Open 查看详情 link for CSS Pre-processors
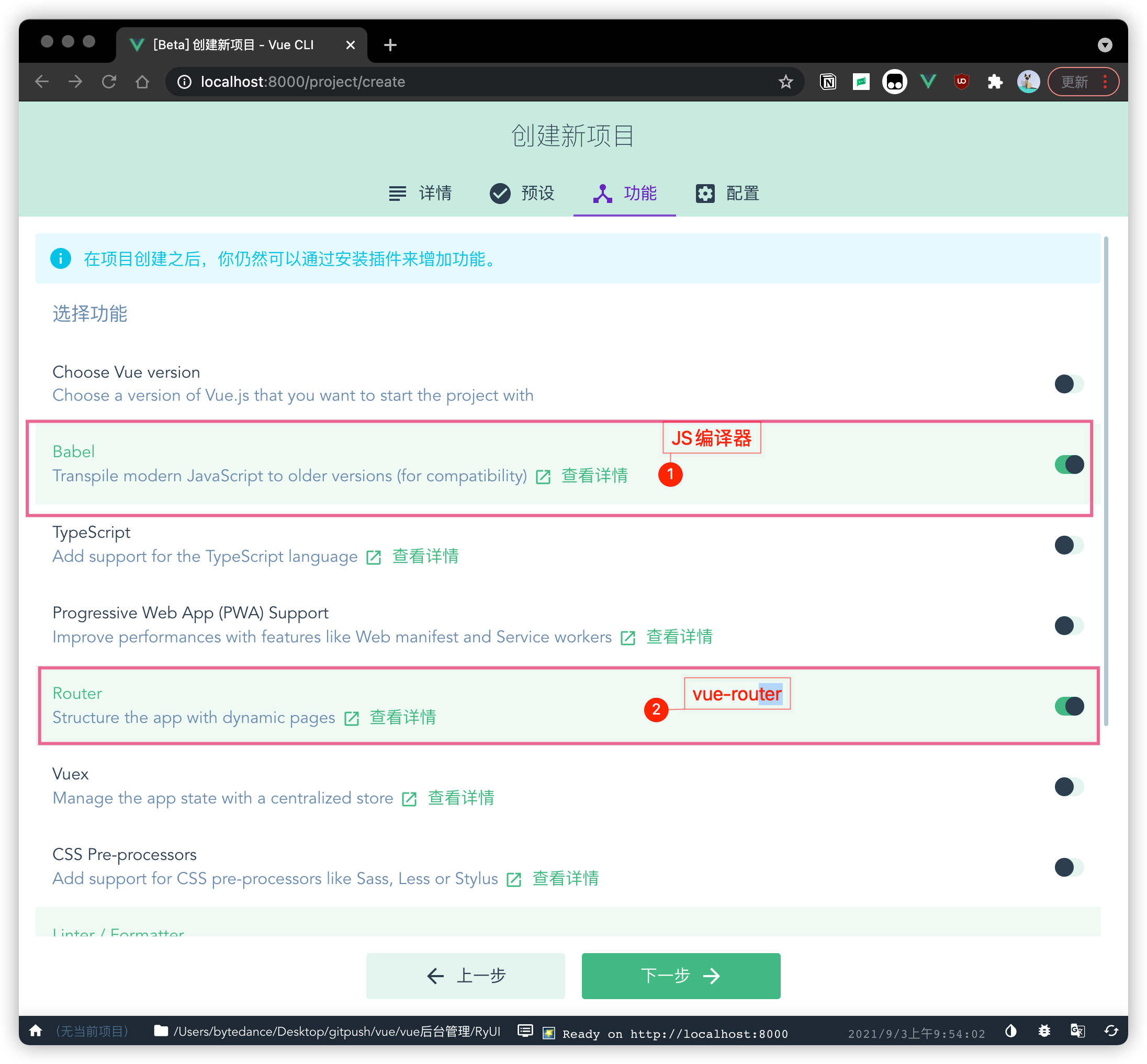The image size is (1147, 1064). click(566, 879)
